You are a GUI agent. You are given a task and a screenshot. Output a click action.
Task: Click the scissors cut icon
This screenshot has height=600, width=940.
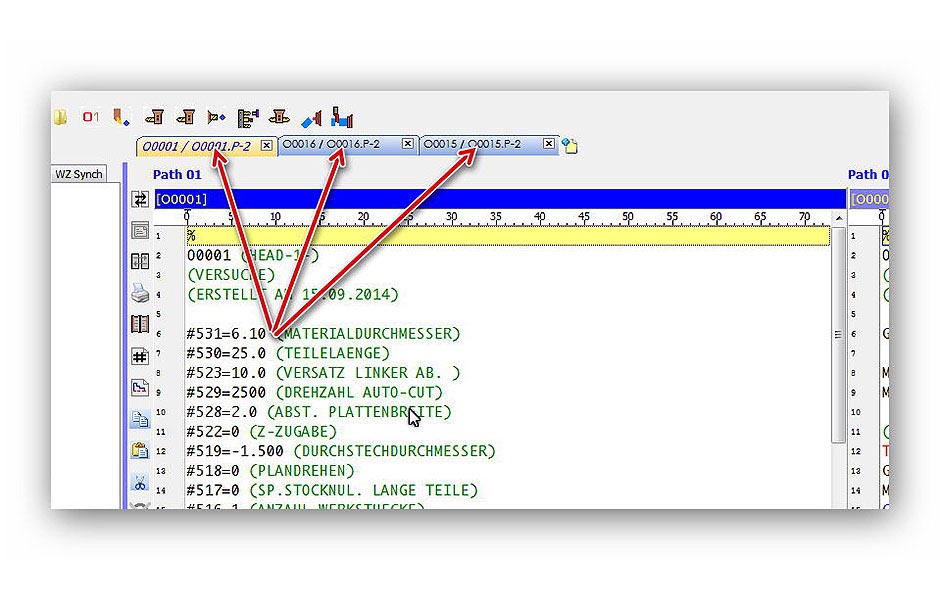[140, 483]
